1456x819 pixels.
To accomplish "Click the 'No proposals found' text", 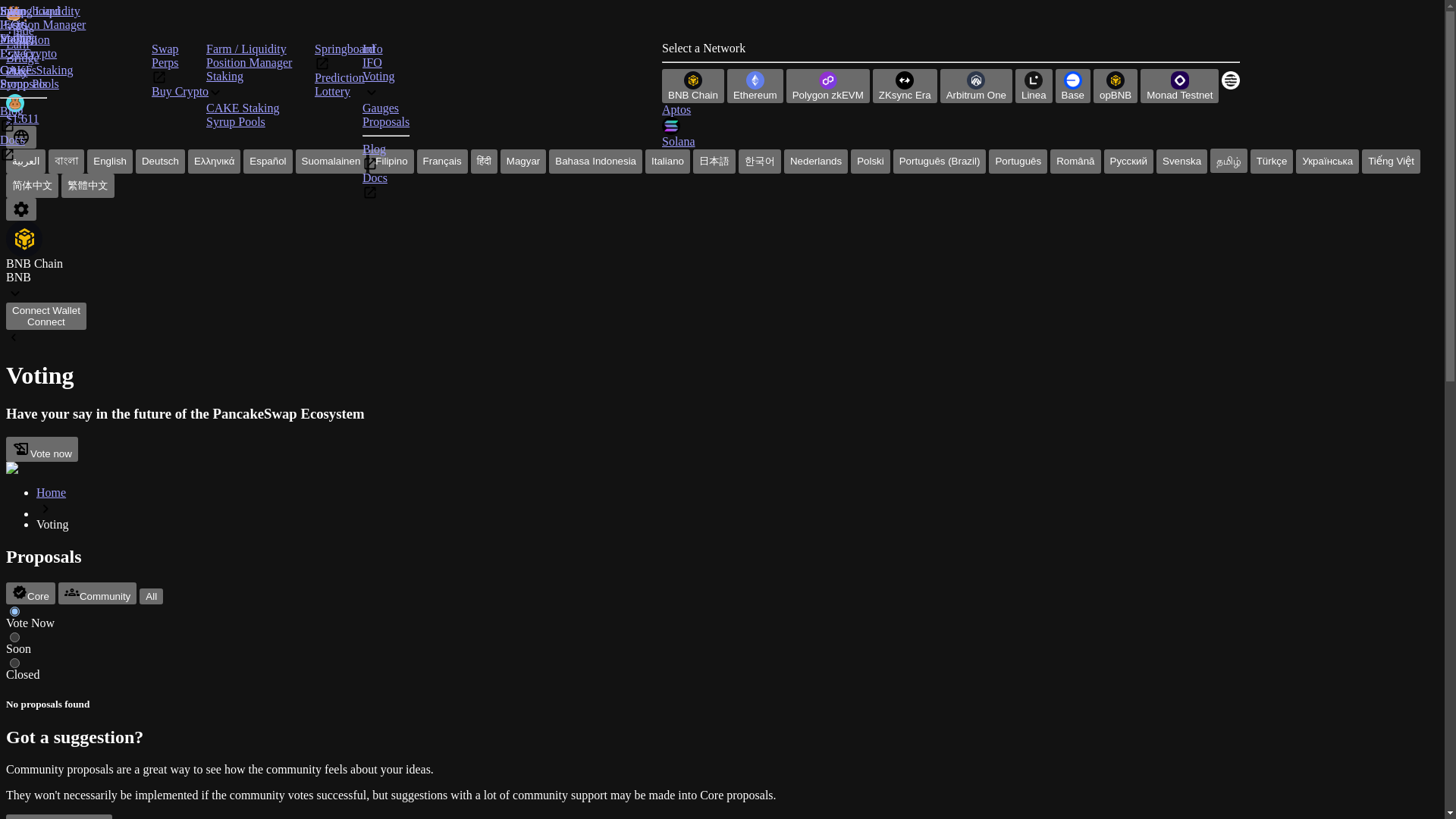I will tap(48, 704).
